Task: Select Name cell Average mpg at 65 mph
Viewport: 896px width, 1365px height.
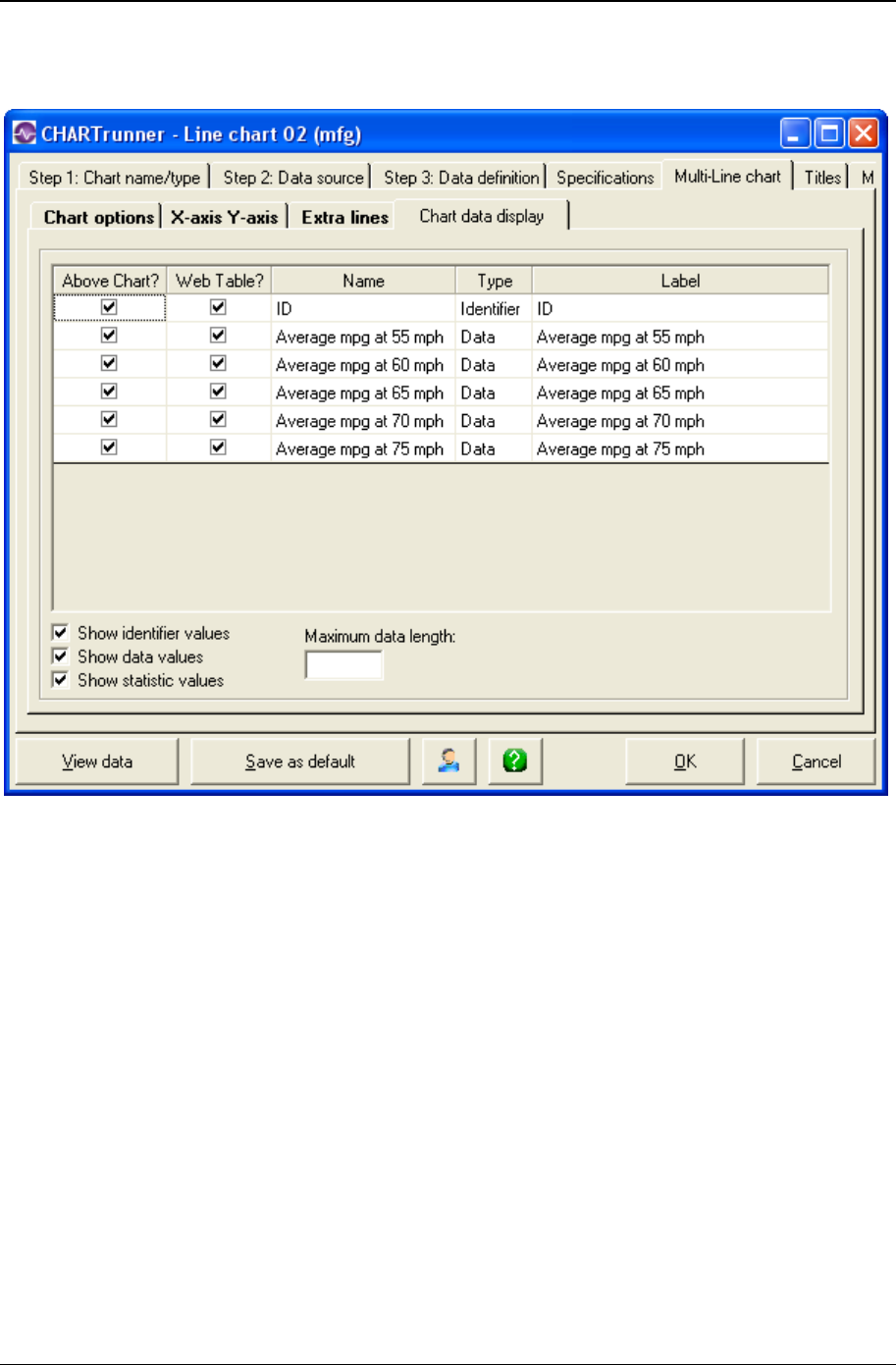Action: (363, 393)
